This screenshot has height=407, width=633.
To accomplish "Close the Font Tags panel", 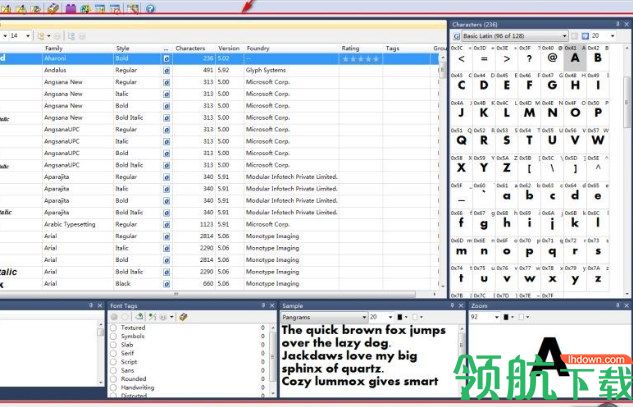I will pyautogui.click(x=272, y=305).
